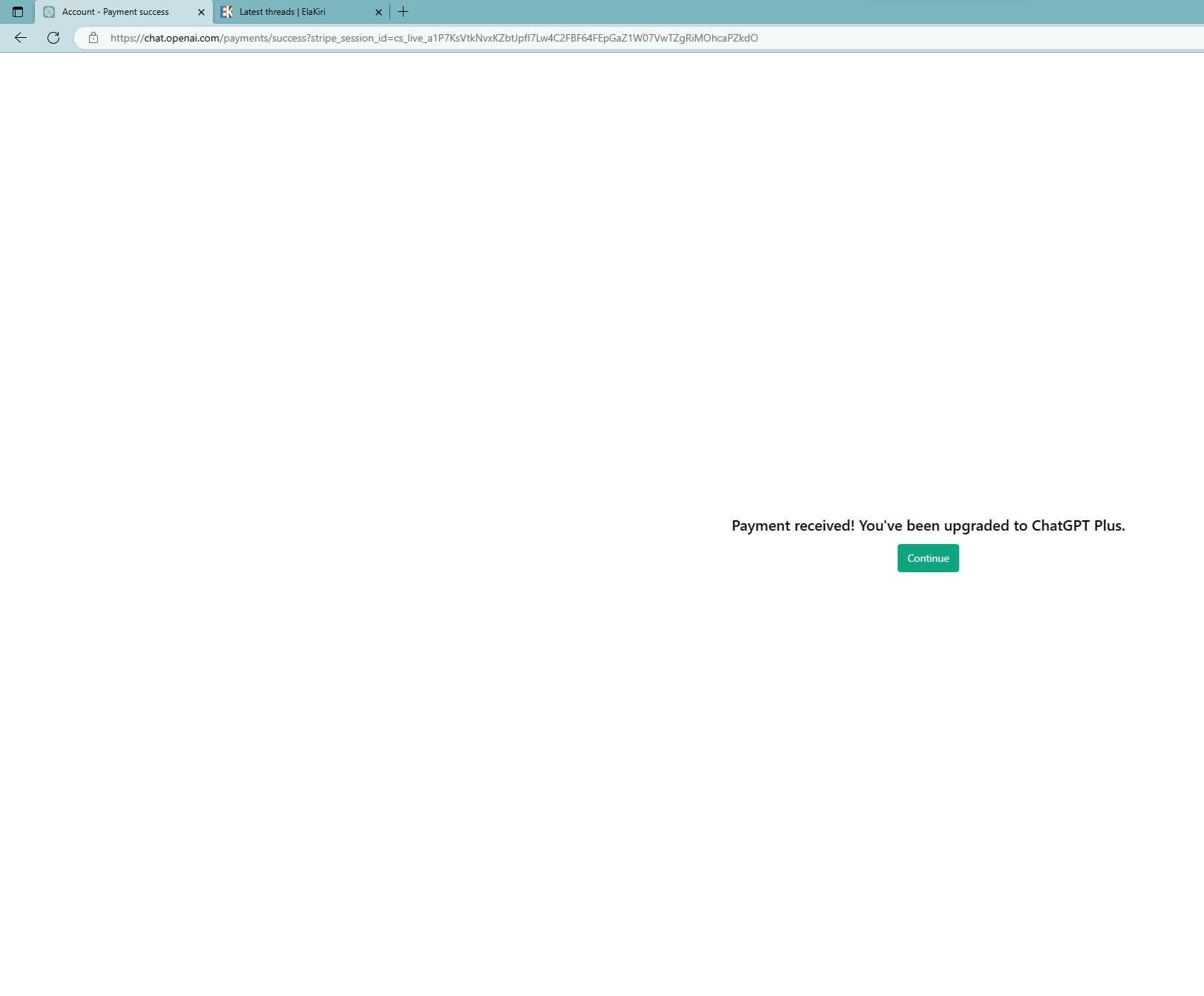1204x996 pixels.
Task: Click the Payment received upgrade message text
Action: pyautogui.click(x=928, y=525)
